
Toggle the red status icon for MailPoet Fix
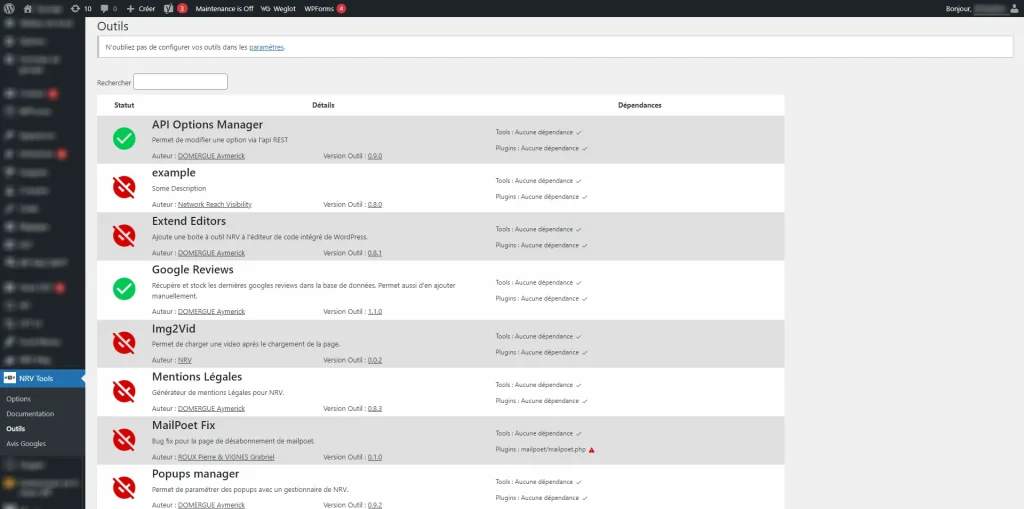pos(124,439)
